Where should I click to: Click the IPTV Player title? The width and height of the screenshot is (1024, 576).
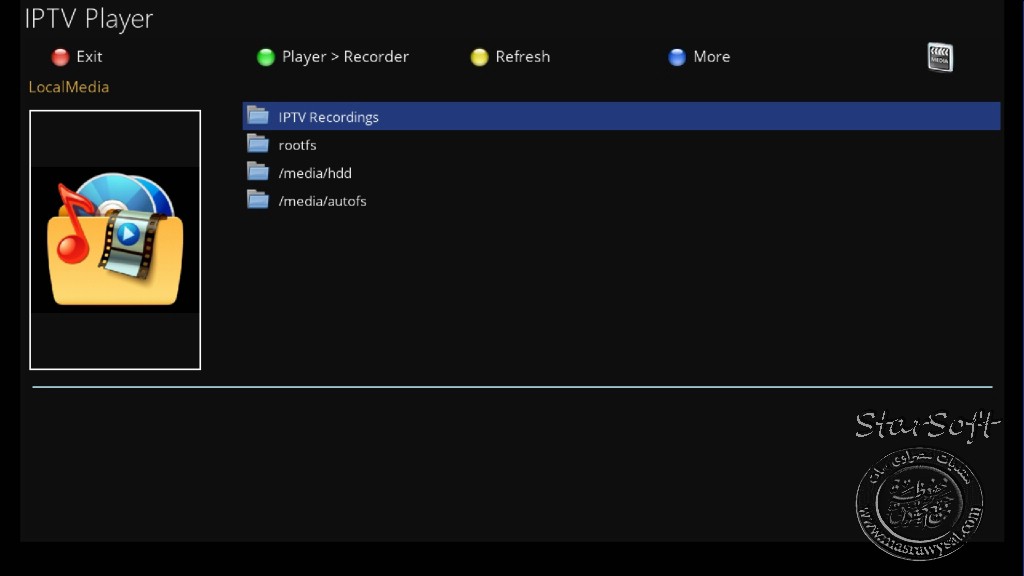point(89,19)
